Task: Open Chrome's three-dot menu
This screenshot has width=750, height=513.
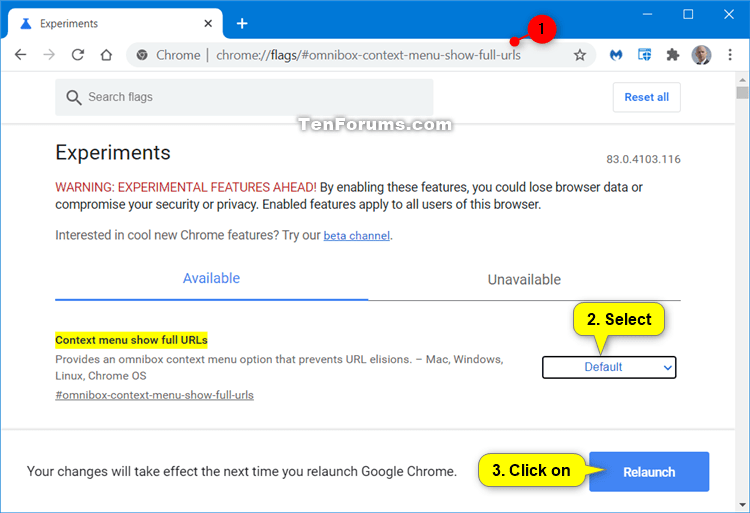Action: 730,55
